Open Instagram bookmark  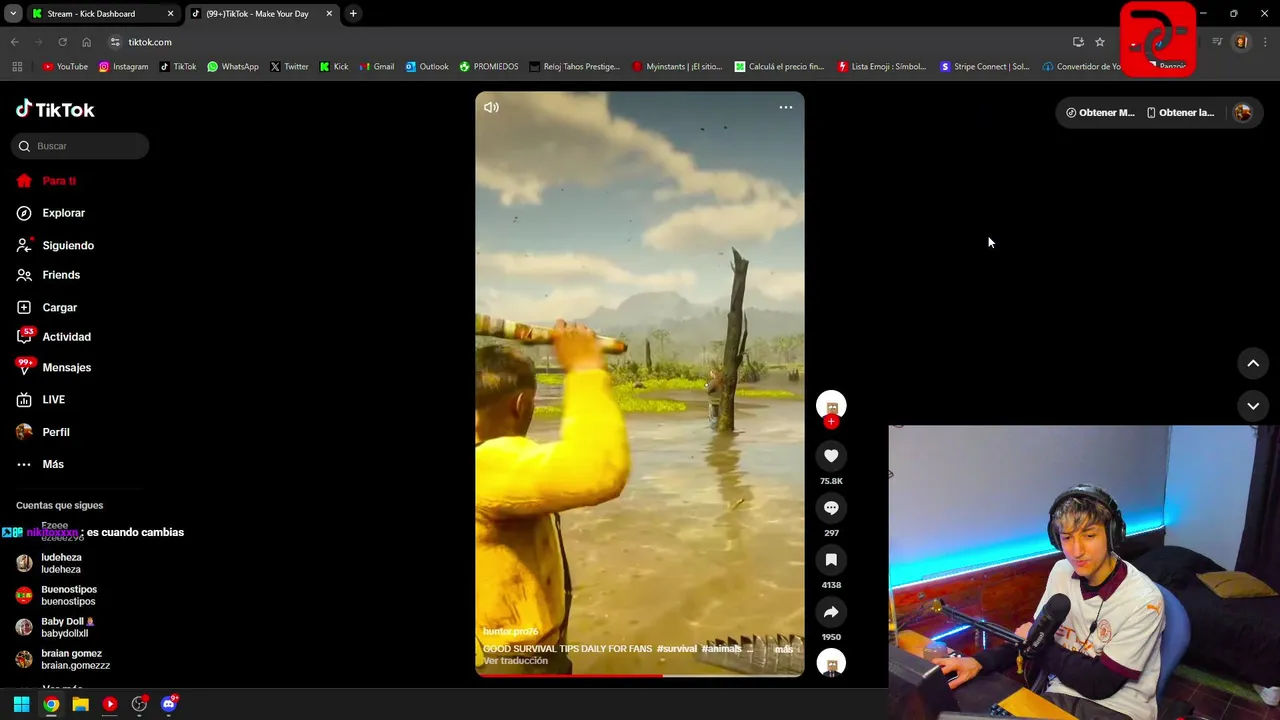click(x=124, y=67)
